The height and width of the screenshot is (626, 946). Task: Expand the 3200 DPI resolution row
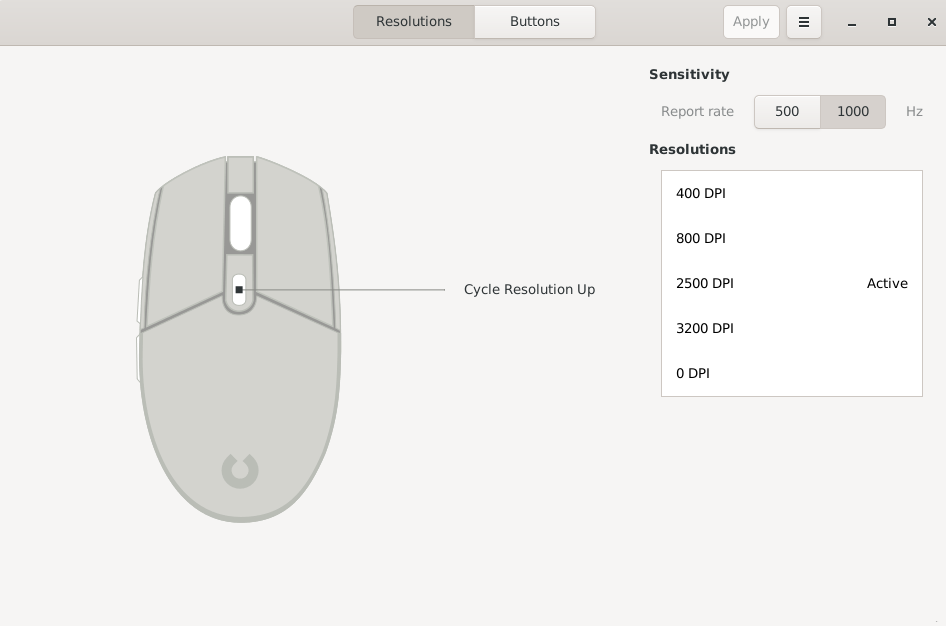(x=792, y=329)
